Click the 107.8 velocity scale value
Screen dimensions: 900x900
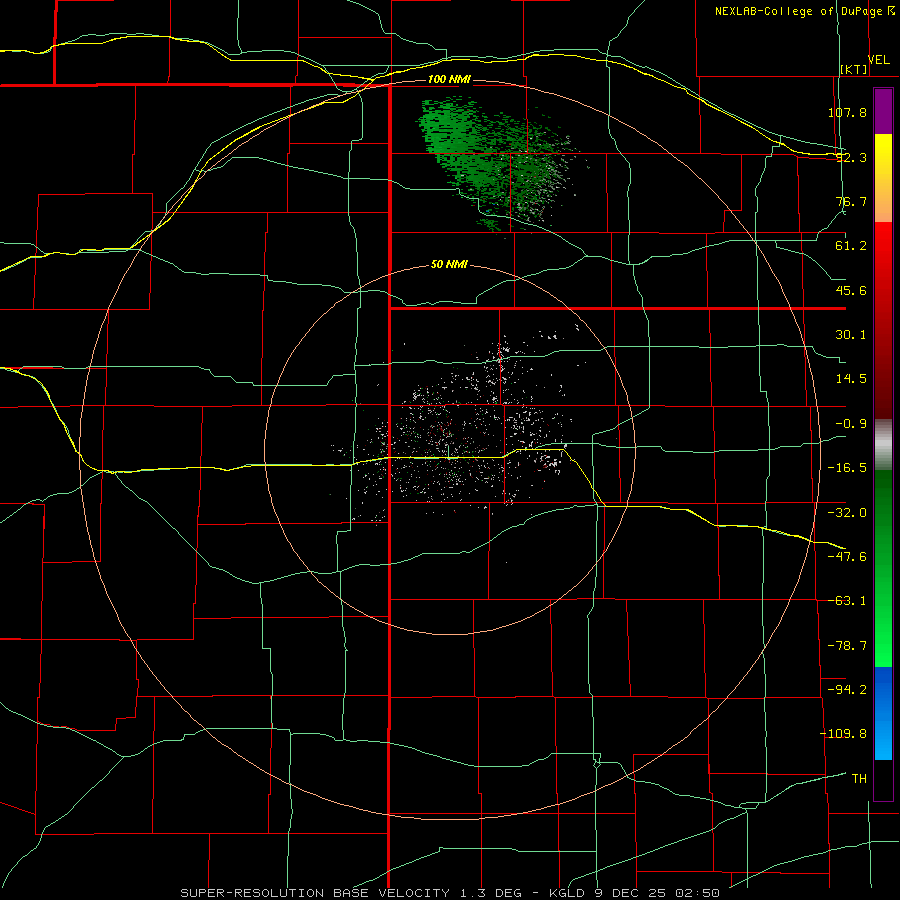847,112
